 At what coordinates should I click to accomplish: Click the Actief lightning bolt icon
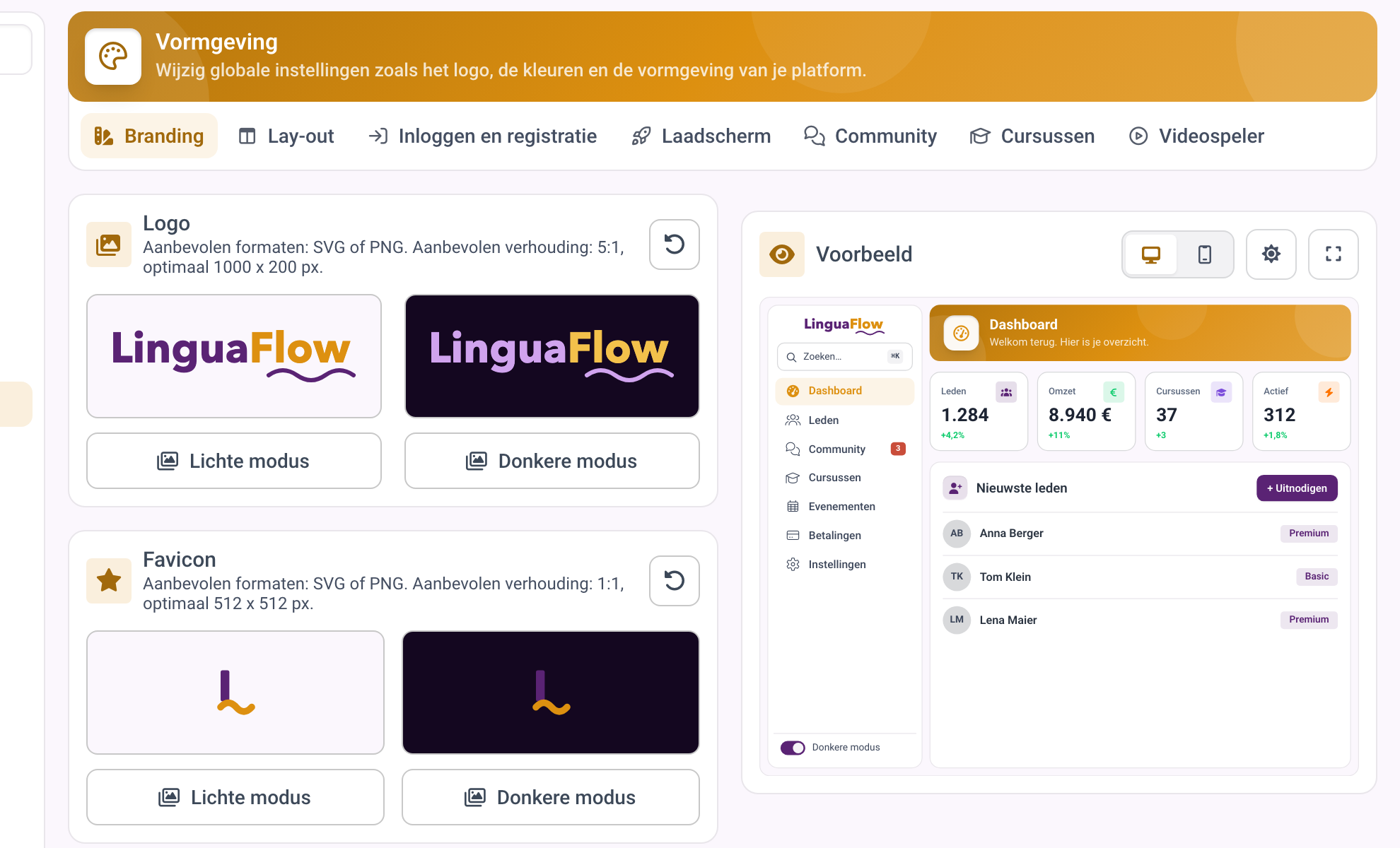[x=1329, y=392]
